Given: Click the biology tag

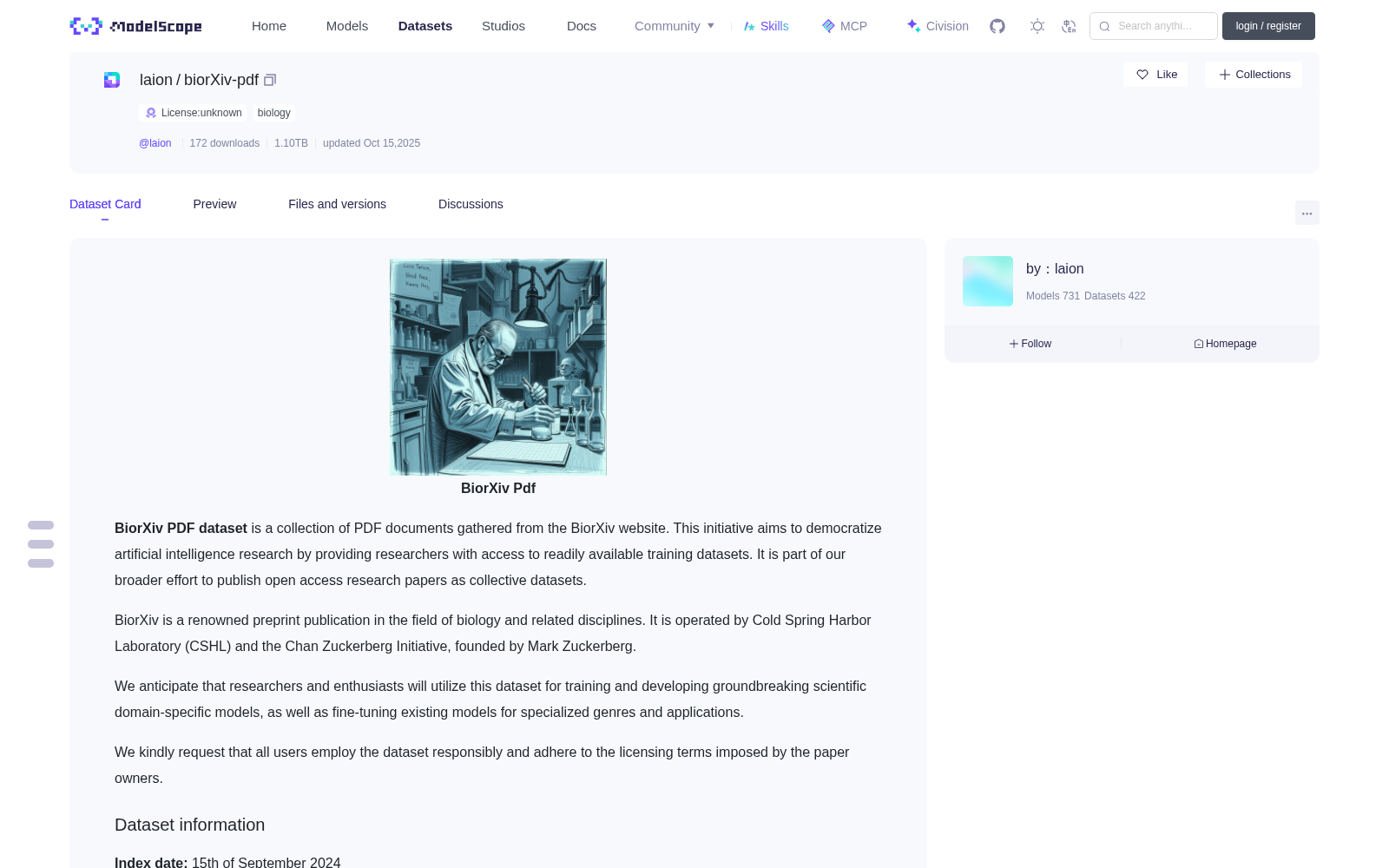Looking at the screenshot, I should point(274,113).
